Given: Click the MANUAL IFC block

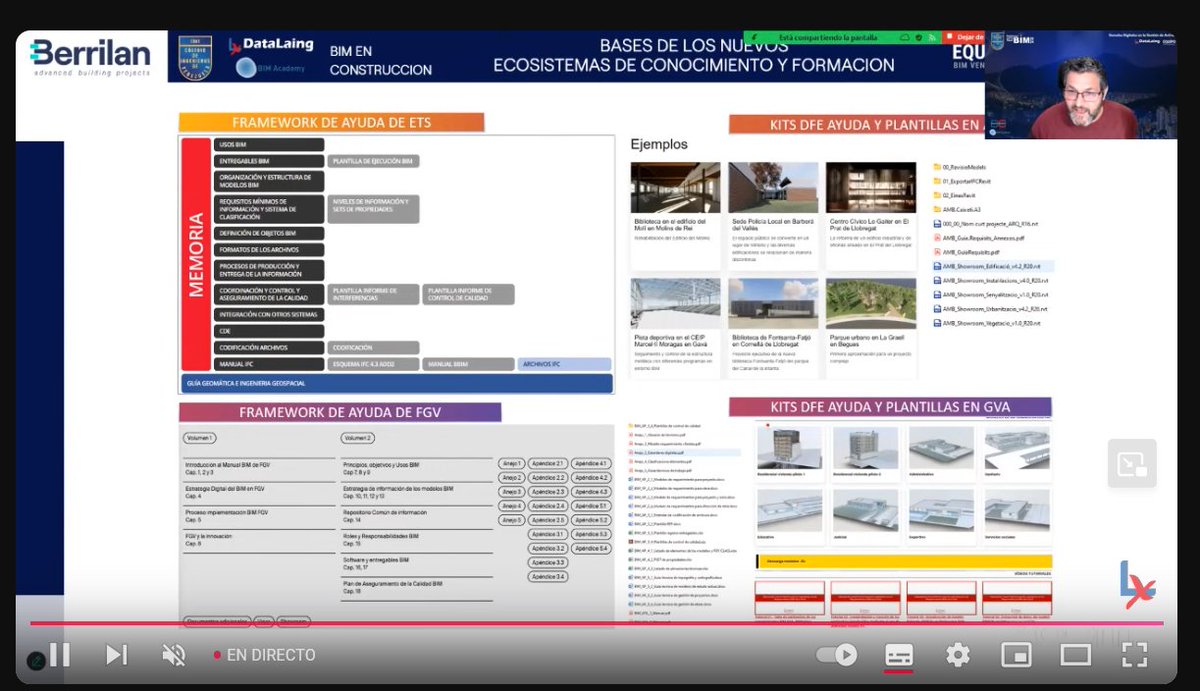Looking at the screenshot, I should [269, 365].
